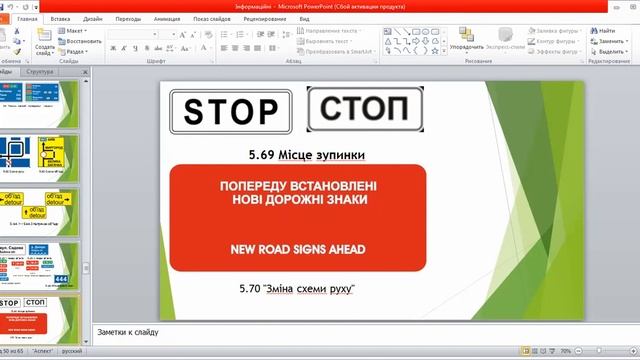This screenshot has height=360, width=640.
Task: Expand the shapes gallery more button
Action: (x=444, y=51)
